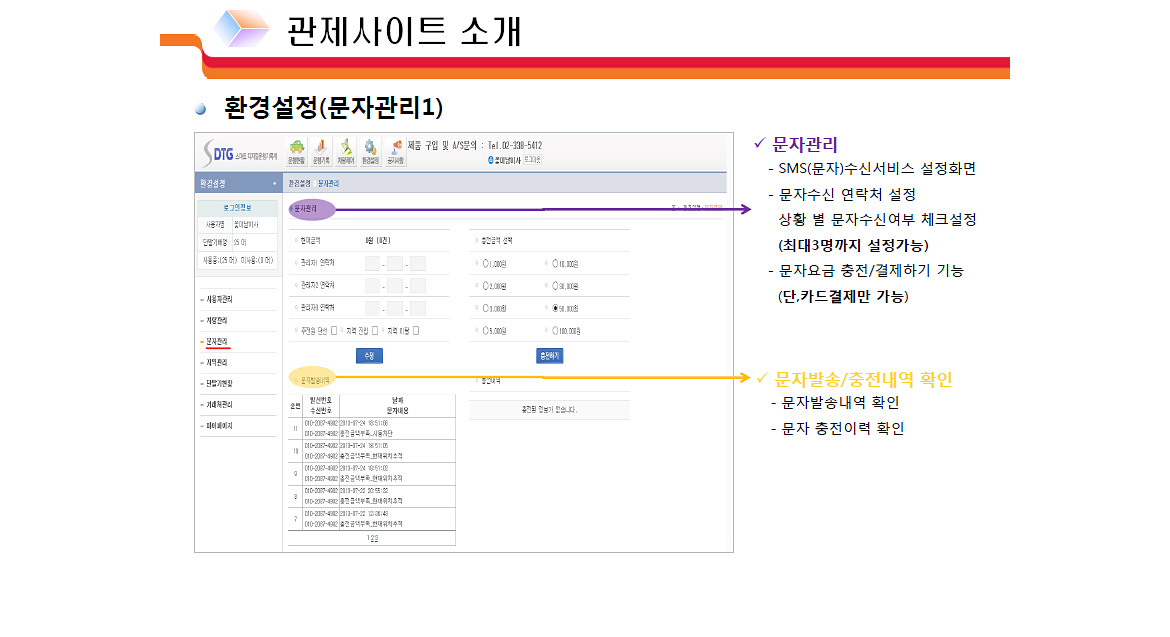Expand the 환경설정 sidebar header arrow
The width and height of the screenshot is (1170, 637).
pos(275,184)
